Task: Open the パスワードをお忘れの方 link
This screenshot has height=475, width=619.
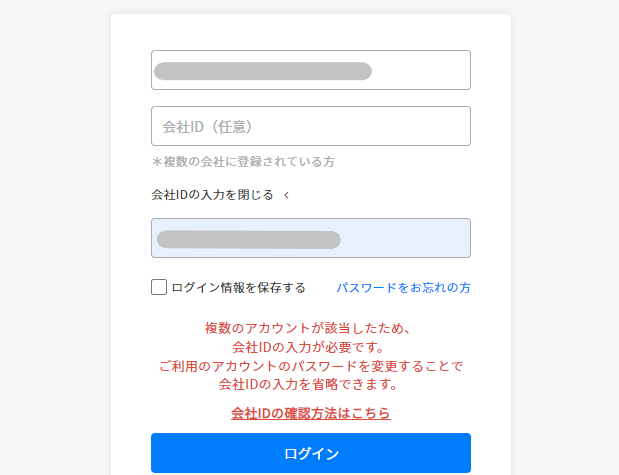Action: (403, 287)
